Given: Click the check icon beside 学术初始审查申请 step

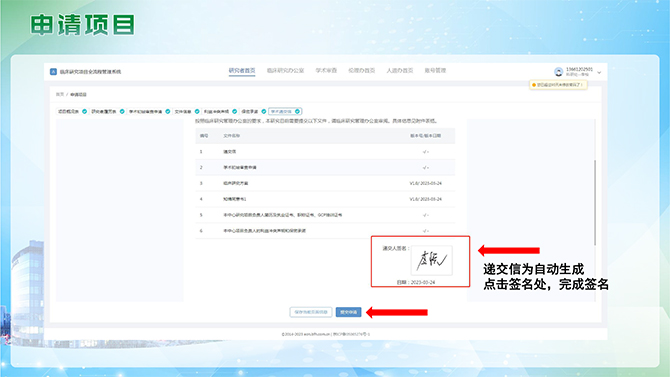Looking at the screenshot, I should (168, 112).
